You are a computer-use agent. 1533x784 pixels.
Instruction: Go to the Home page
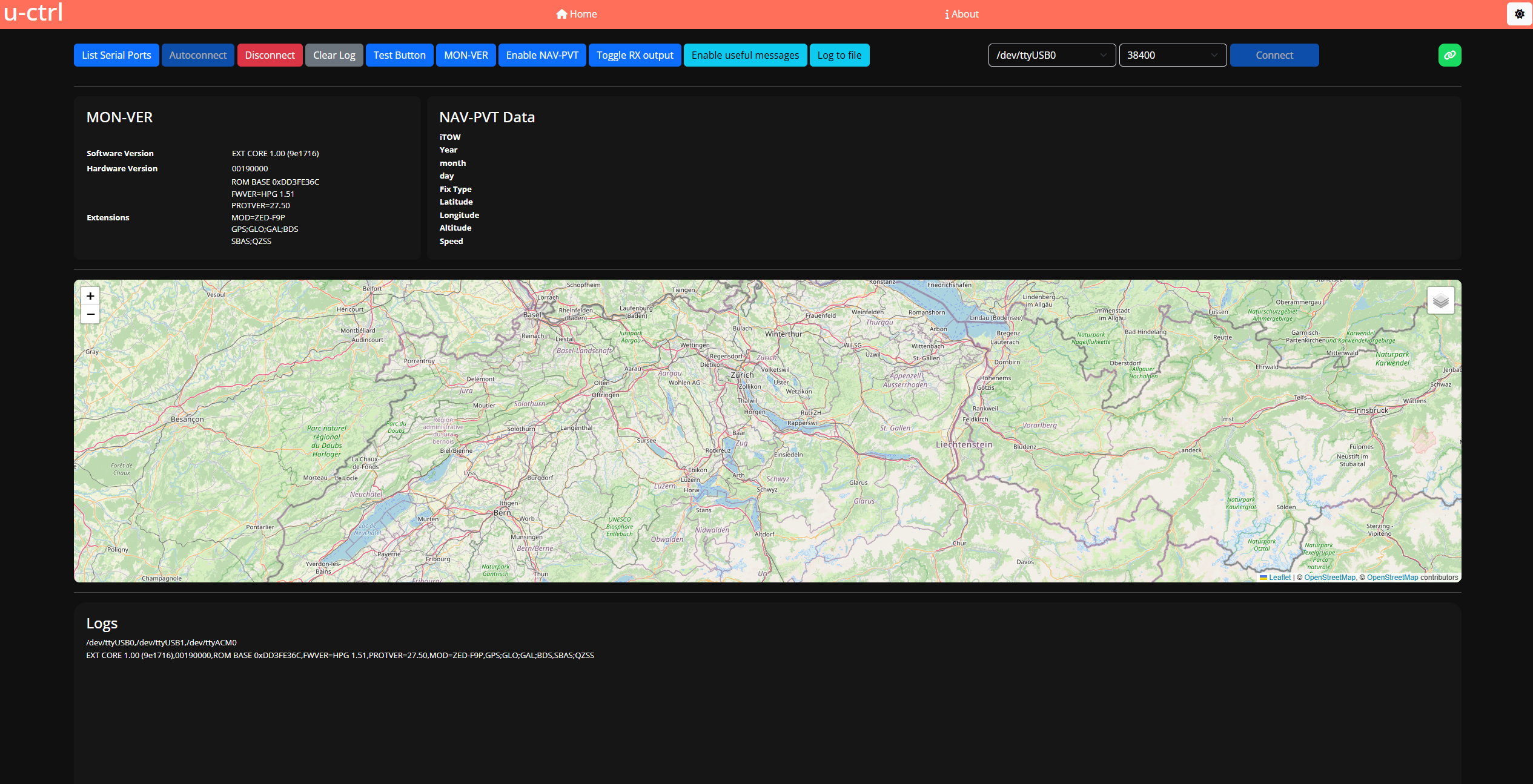coord(577,14)
